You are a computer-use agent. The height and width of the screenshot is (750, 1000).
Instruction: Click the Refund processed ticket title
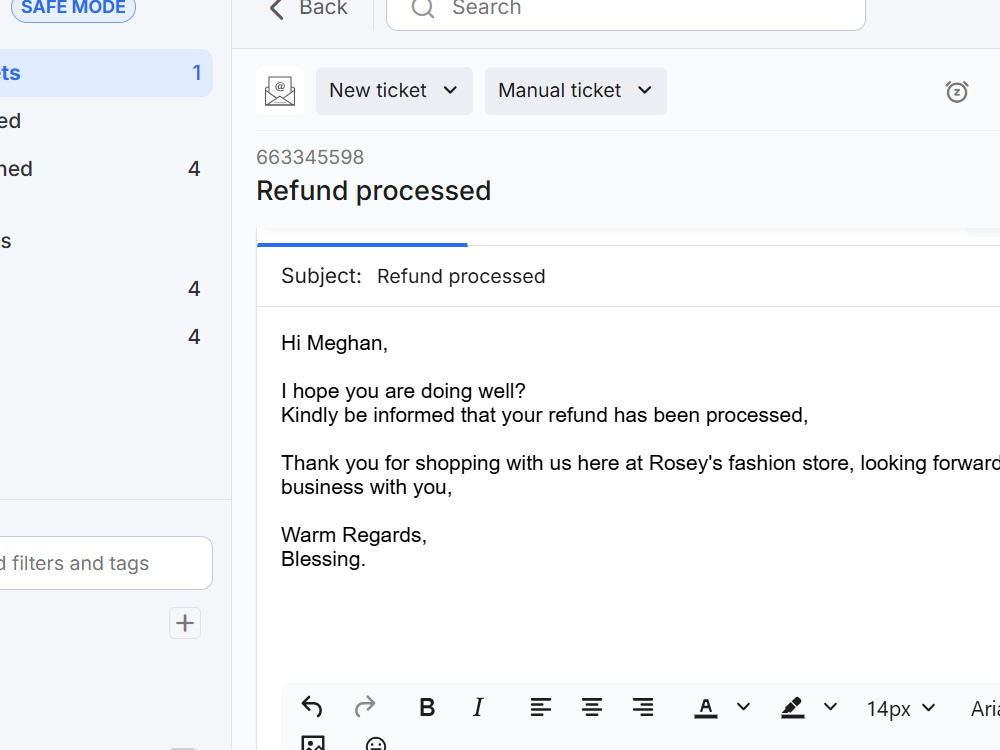pos(374,191)
